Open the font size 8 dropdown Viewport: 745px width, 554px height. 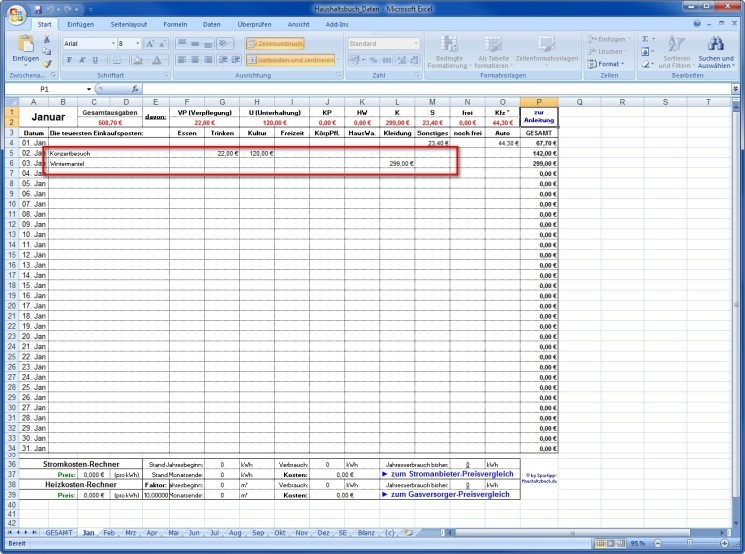coord(138,44)
